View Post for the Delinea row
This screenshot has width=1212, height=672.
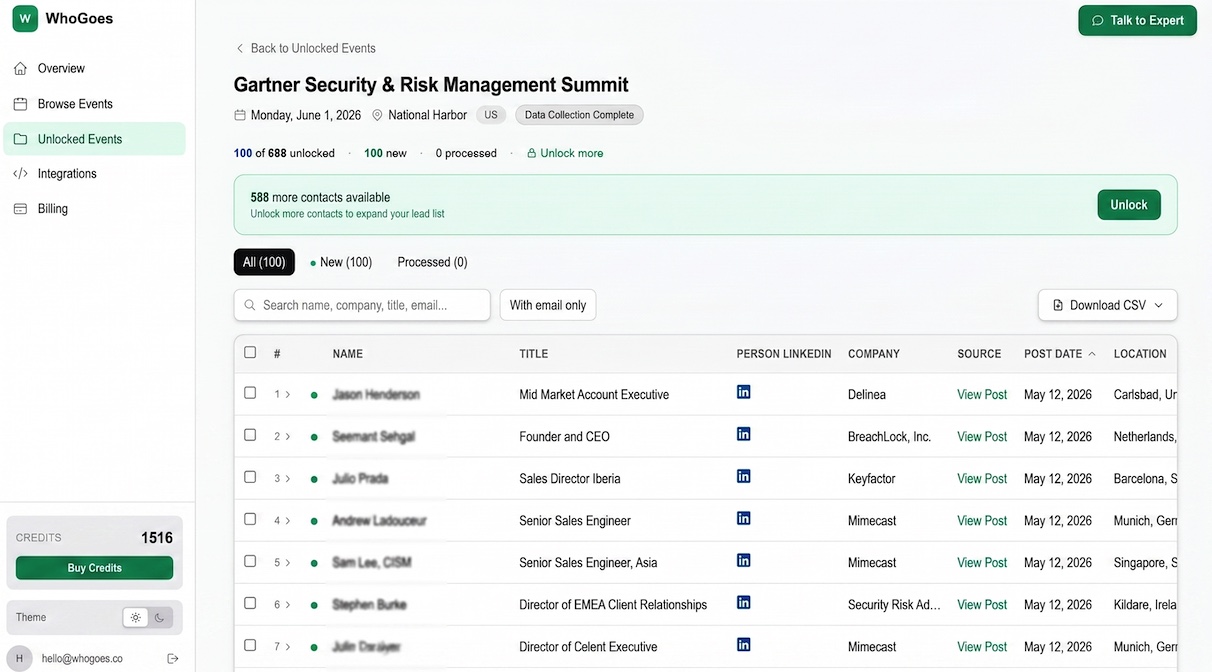(982, 395)
